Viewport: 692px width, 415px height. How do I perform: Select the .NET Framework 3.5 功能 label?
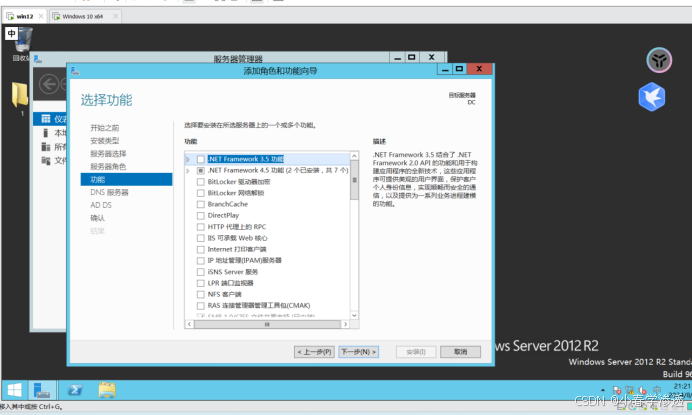tap(245, 159)
